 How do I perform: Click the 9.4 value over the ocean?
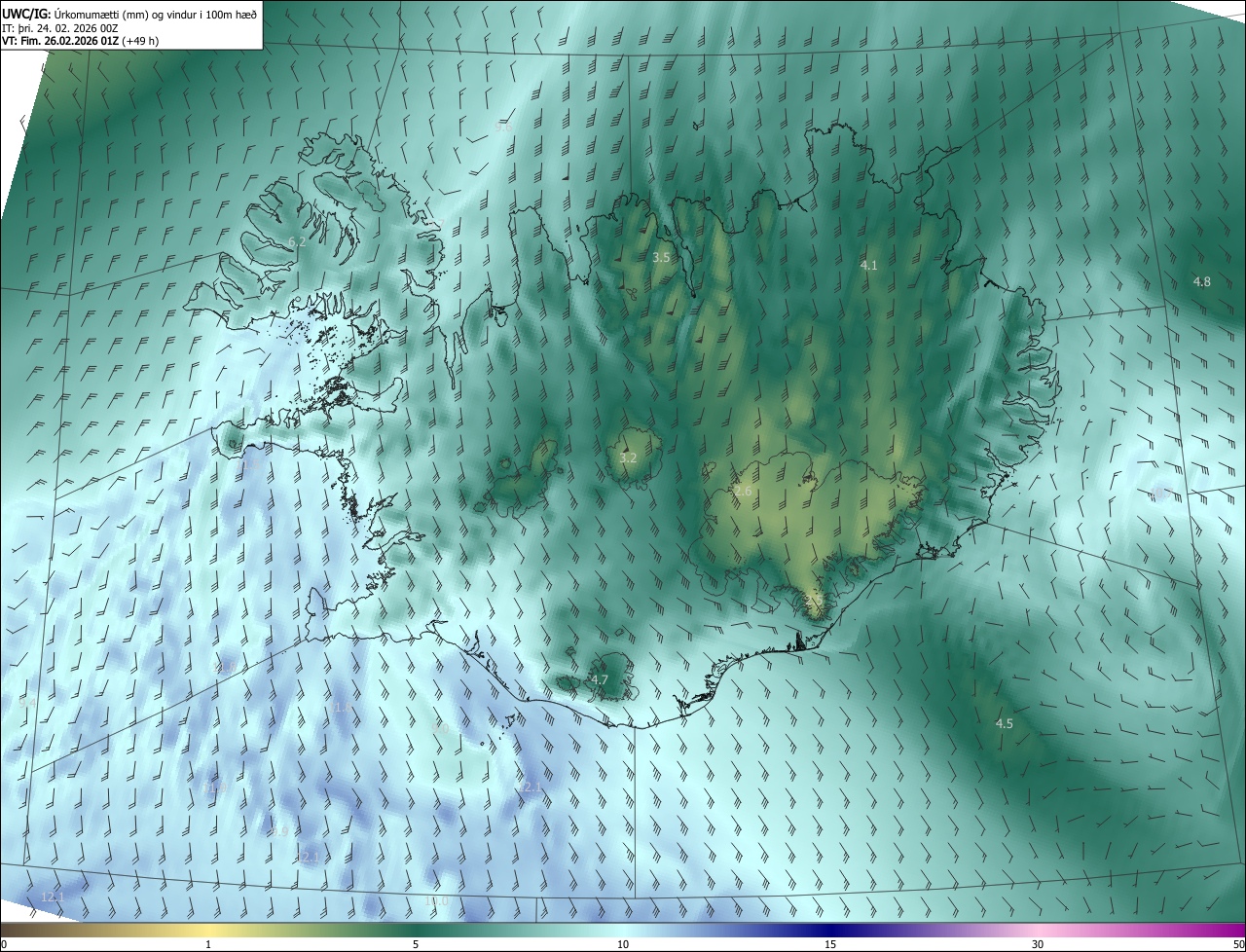(27, 702)
